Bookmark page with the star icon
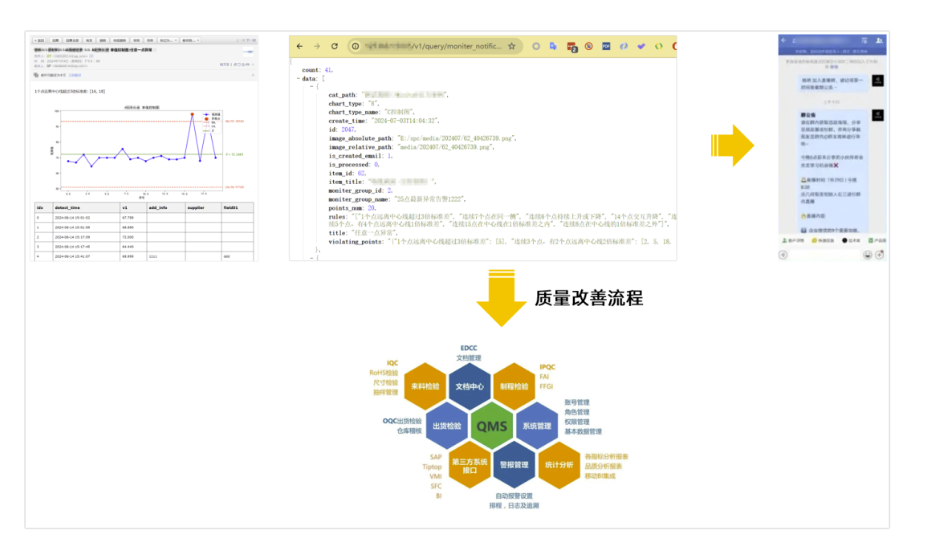The image size is (929, 540). pos(512,46)
